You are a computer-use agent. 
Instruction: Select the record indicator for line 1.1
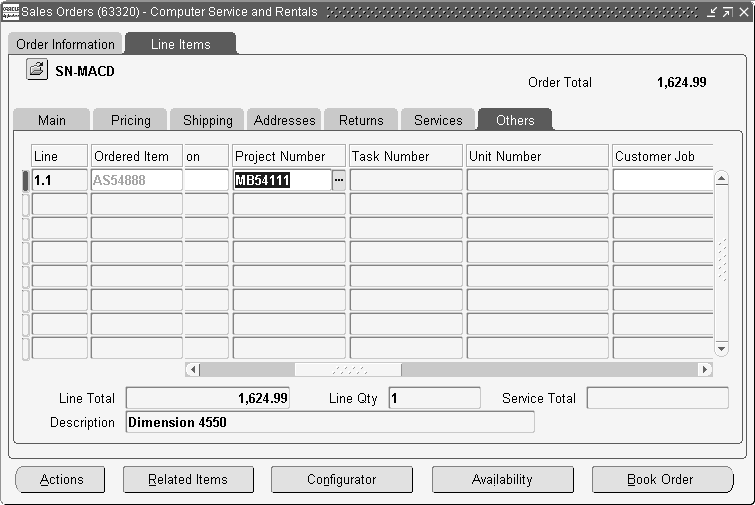point(26,180)
